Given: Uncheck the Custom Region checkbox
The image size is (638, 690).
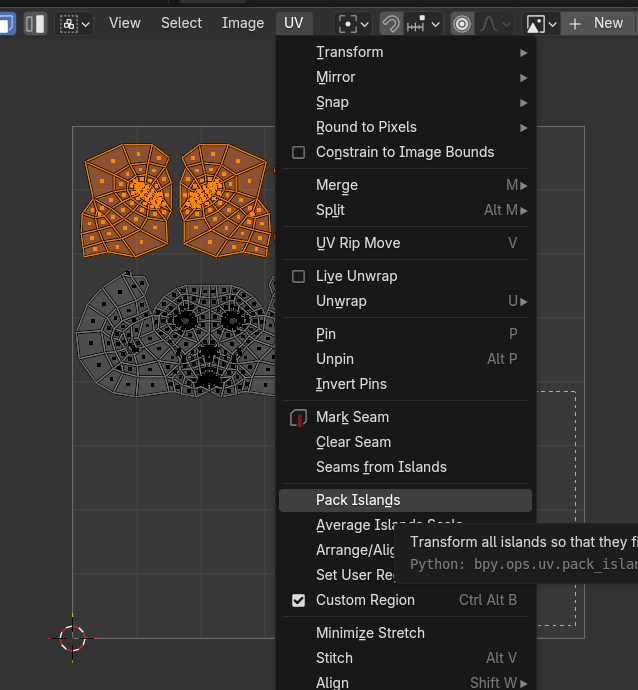Looking at the screenshot, I should pyautogui.click(x=298, y=601).
